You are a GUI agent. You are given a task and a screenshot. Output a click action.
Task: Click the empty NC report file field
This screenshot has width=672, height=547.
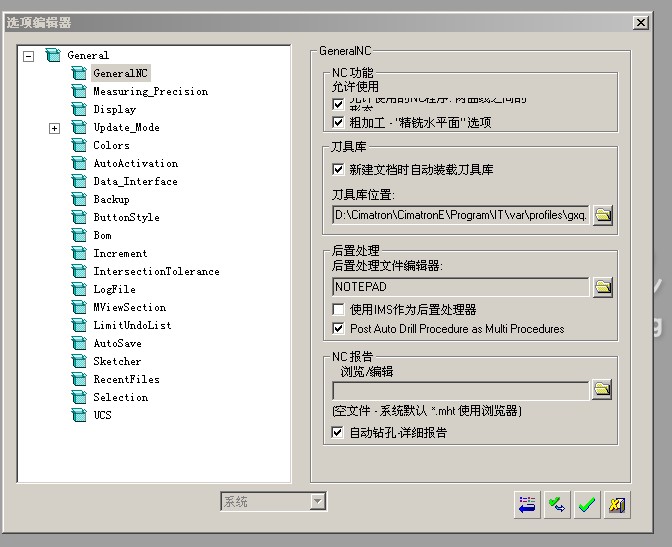click(x=461, y=391)
